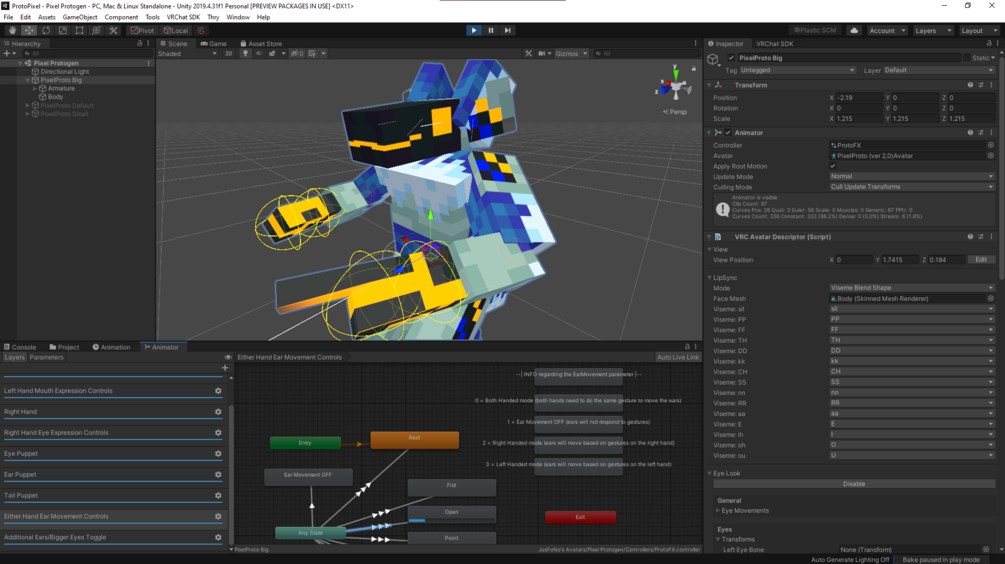Switch to the Asset Store tab

(x=261, y=44)
